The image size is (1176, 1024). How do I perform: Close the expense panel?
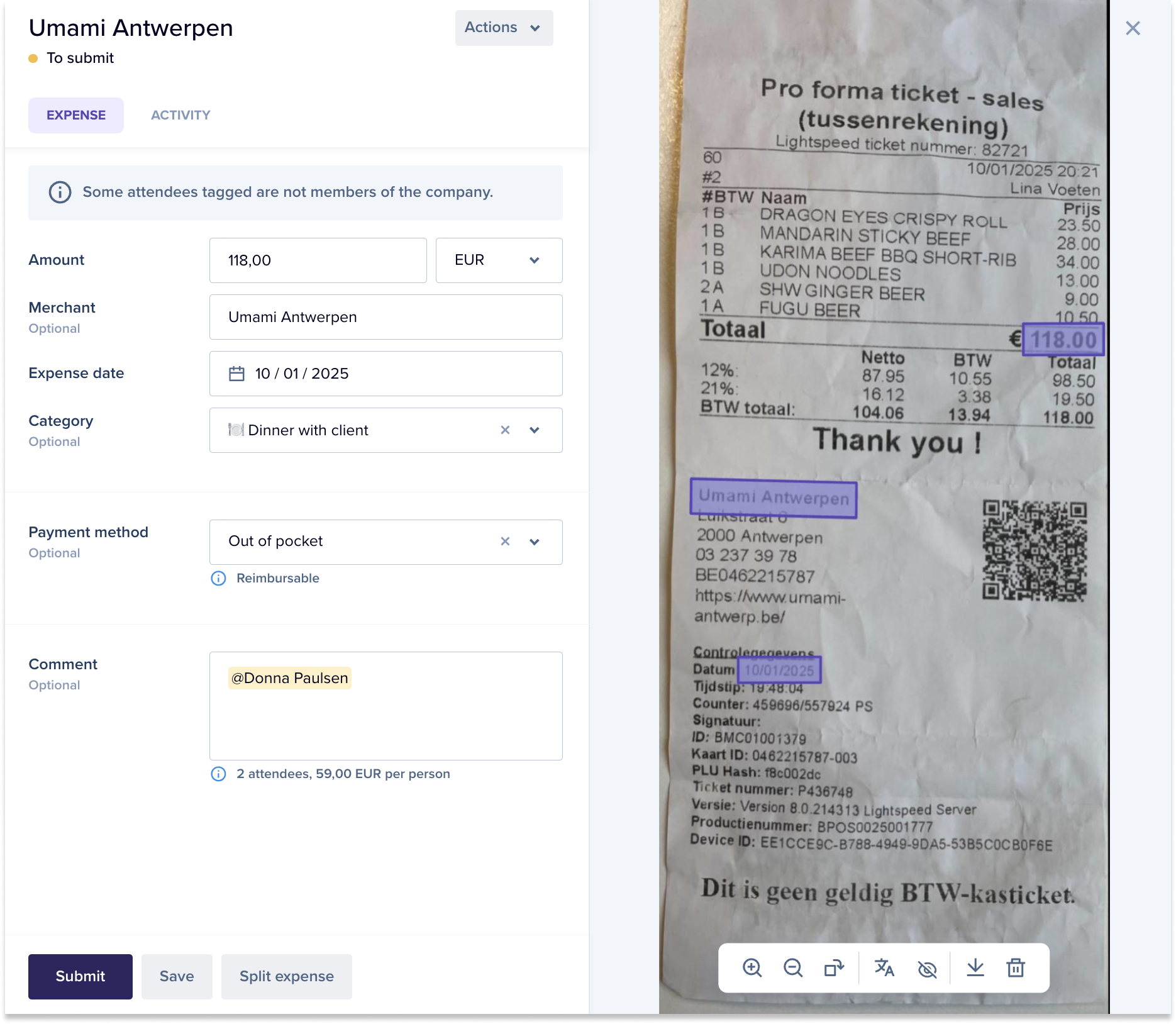[x=1133, y=28]
